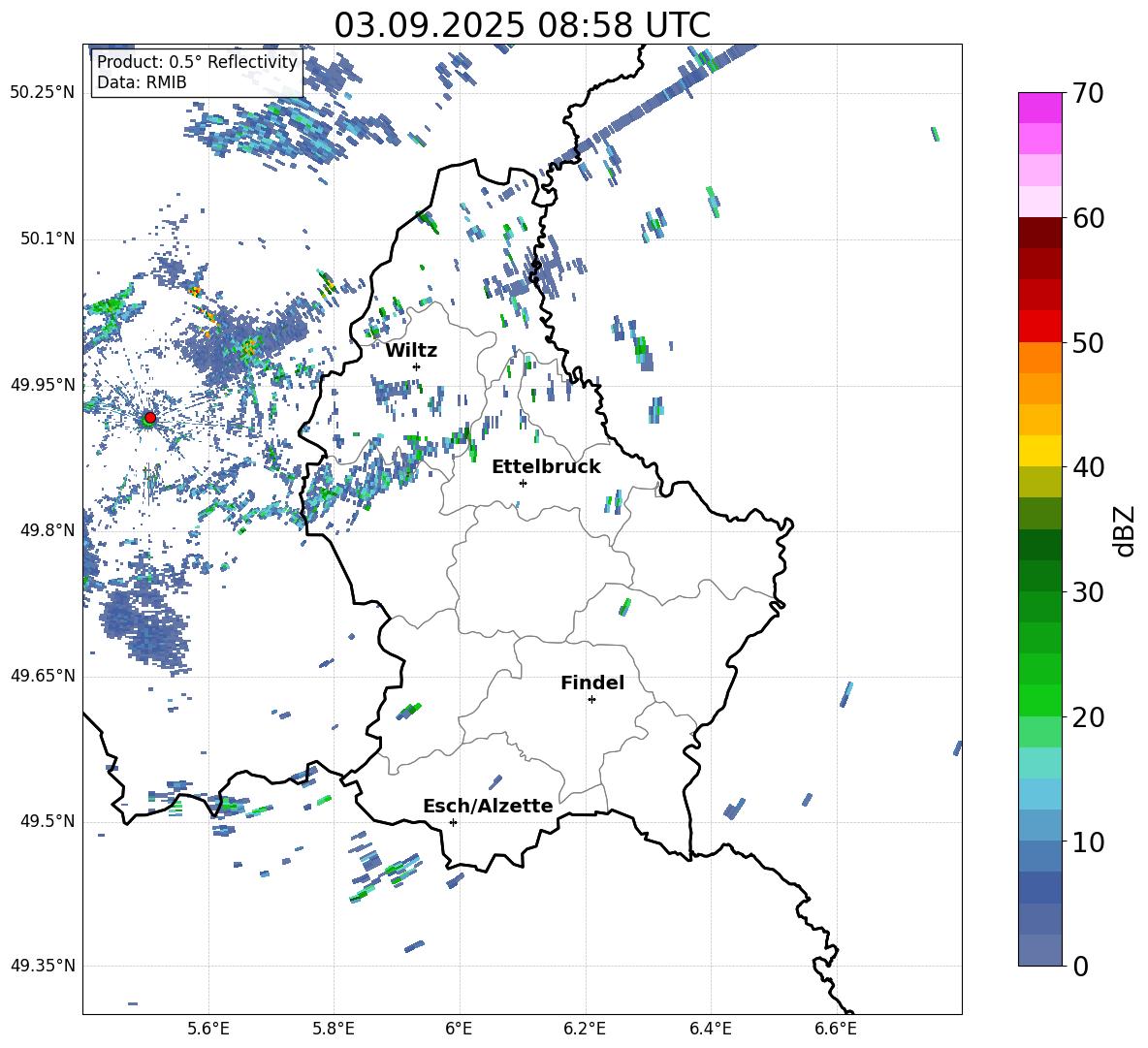Screen dimensions: 1148x1048
Task: Click the colorbar tick value 60
Action: (1088, 218)
